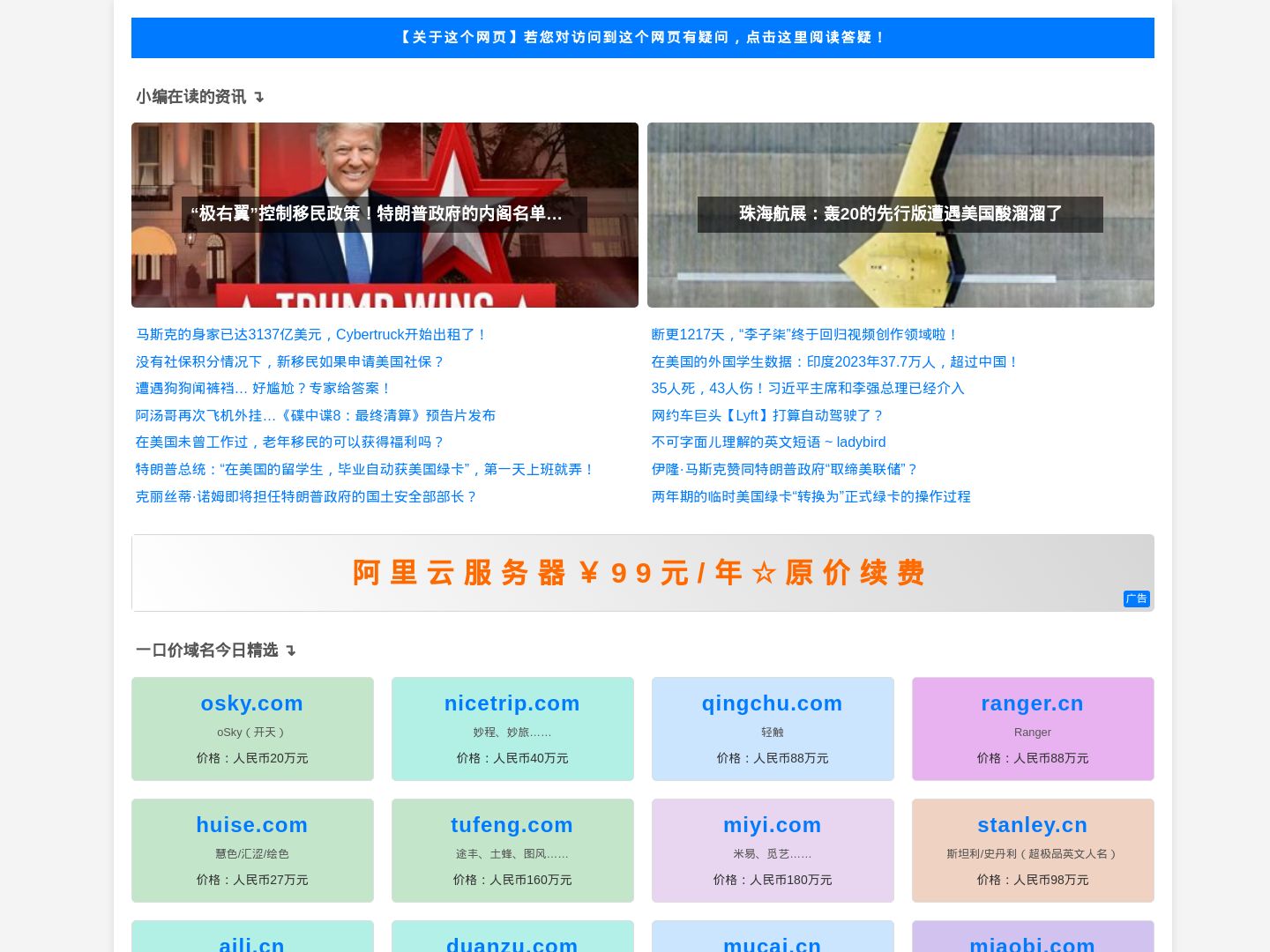Click the 价格：人民币98万元 price text
Viewport: 1270px width, 952px height.
[1033, 880]
